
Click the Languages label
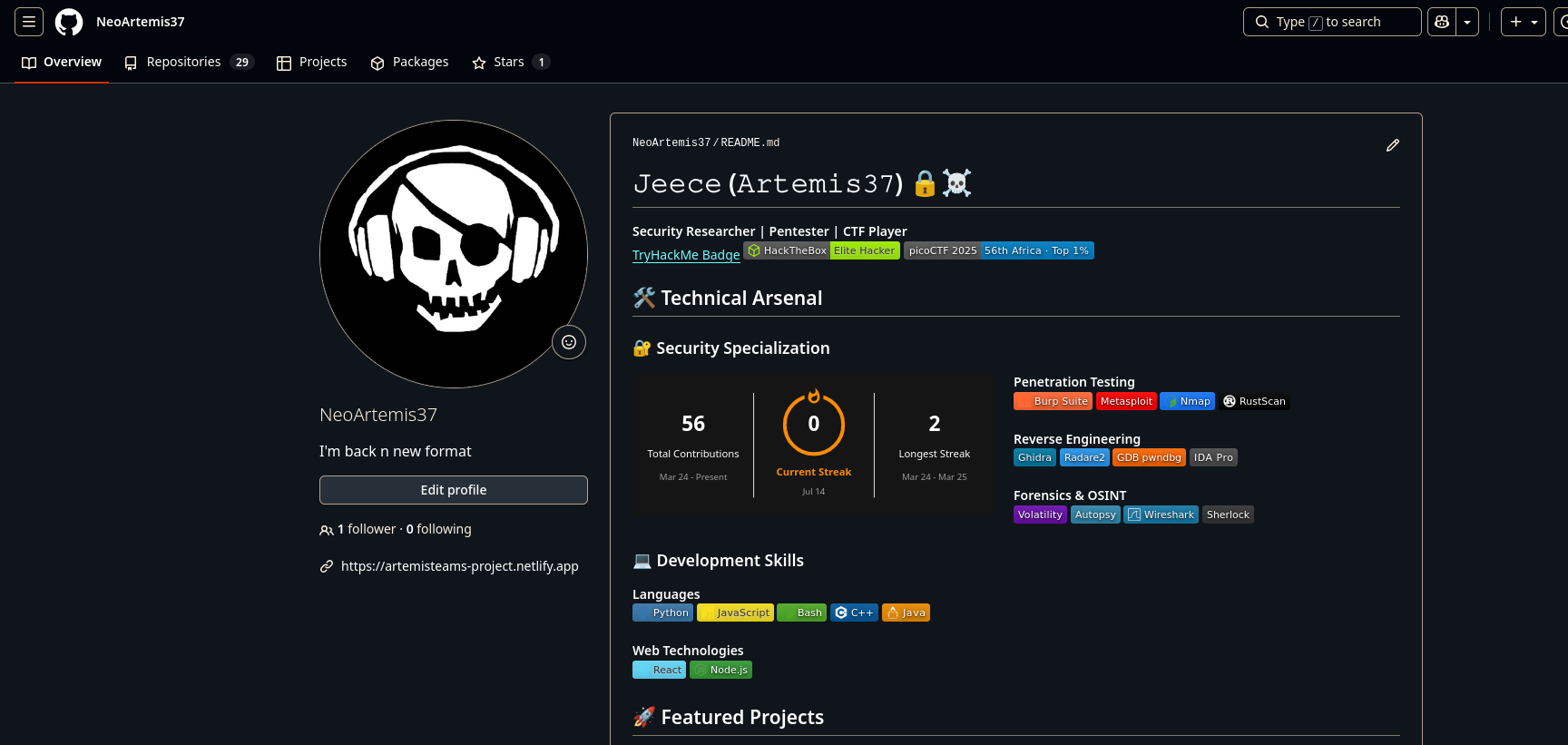[x=666, y=594]
